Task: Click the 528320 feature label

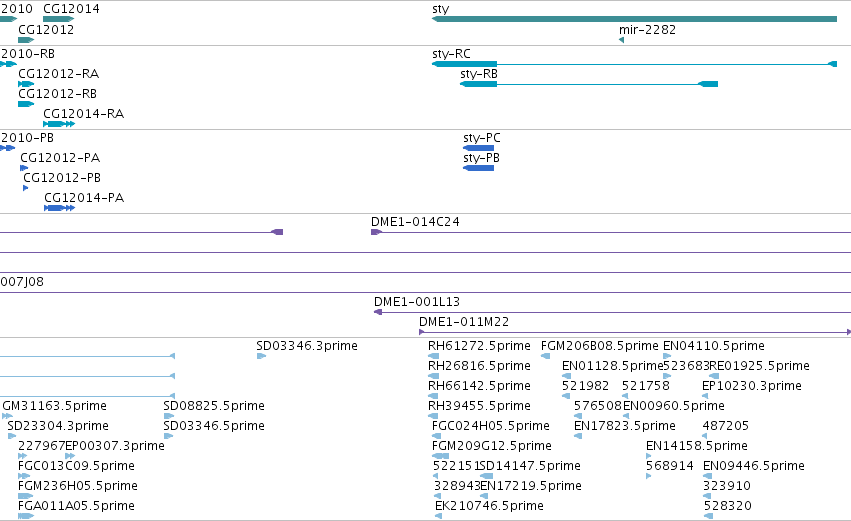Action: click(x=728, y=506)
